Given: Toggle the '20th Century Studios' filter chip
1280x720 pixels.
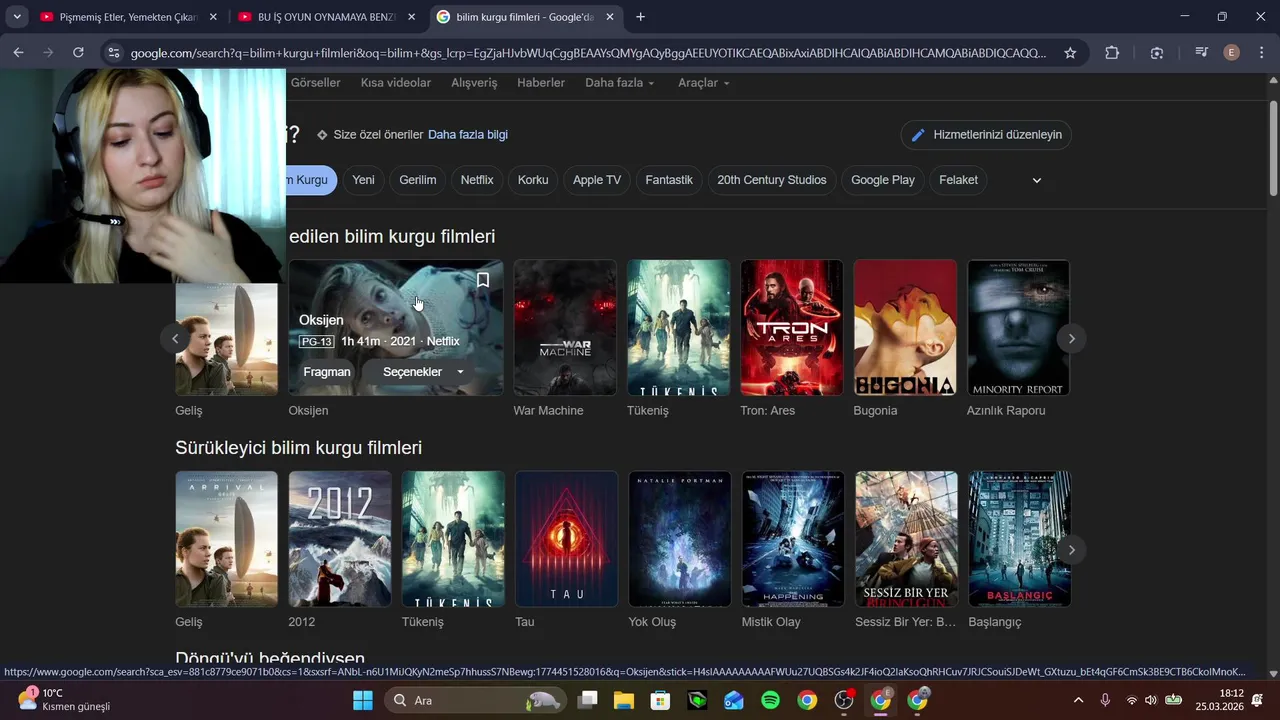Looking at the screenshot, I should pos(772,180).
